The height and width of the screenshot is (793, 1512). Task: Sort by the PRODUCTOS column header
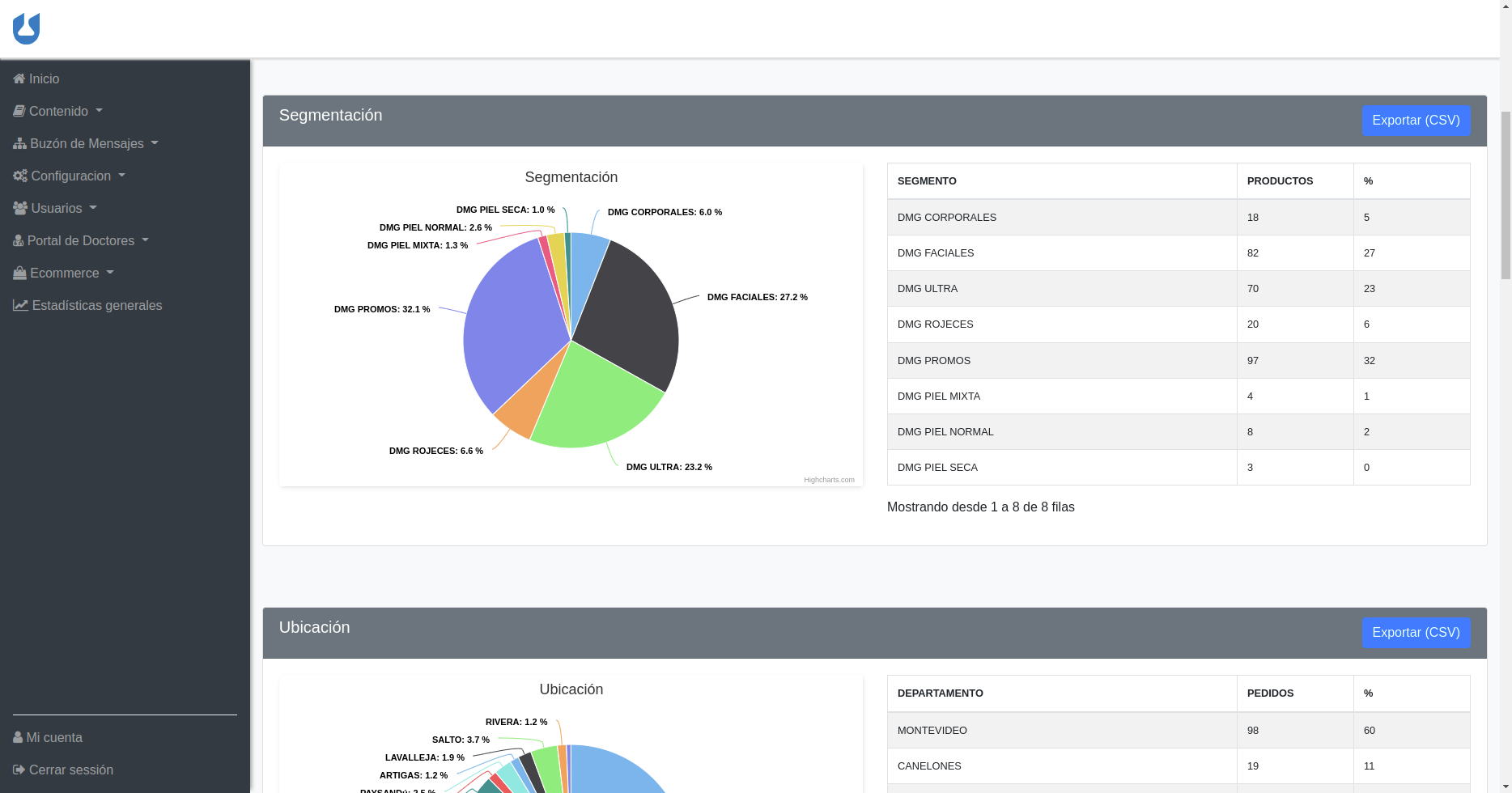[1295, 181]
